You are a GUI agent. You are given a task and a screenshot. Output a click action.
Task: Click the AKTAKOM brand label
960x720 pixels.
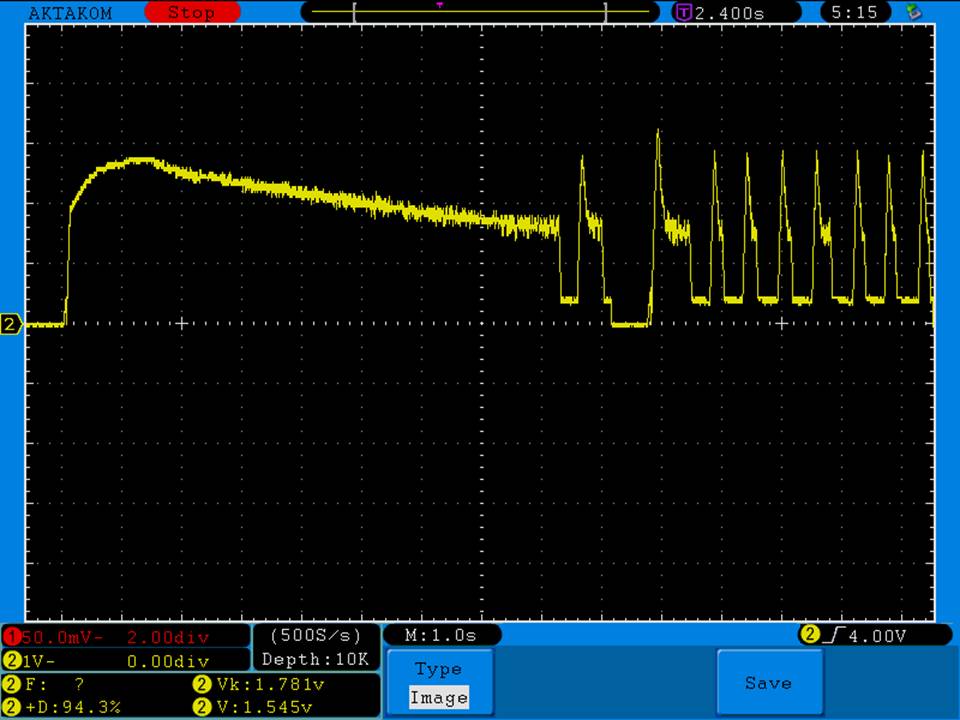(70, 13)
